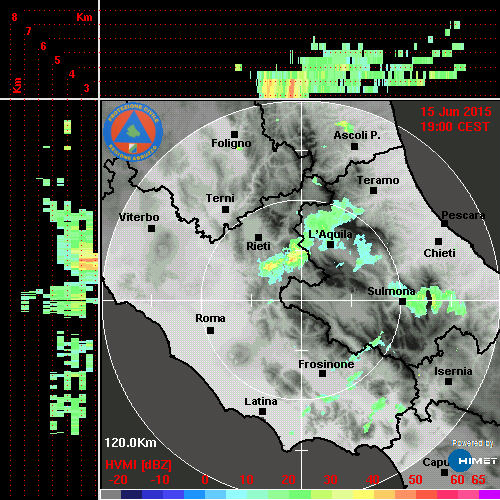Select the Teramo map label
The image size is (500, 500).
coord(378,180)
